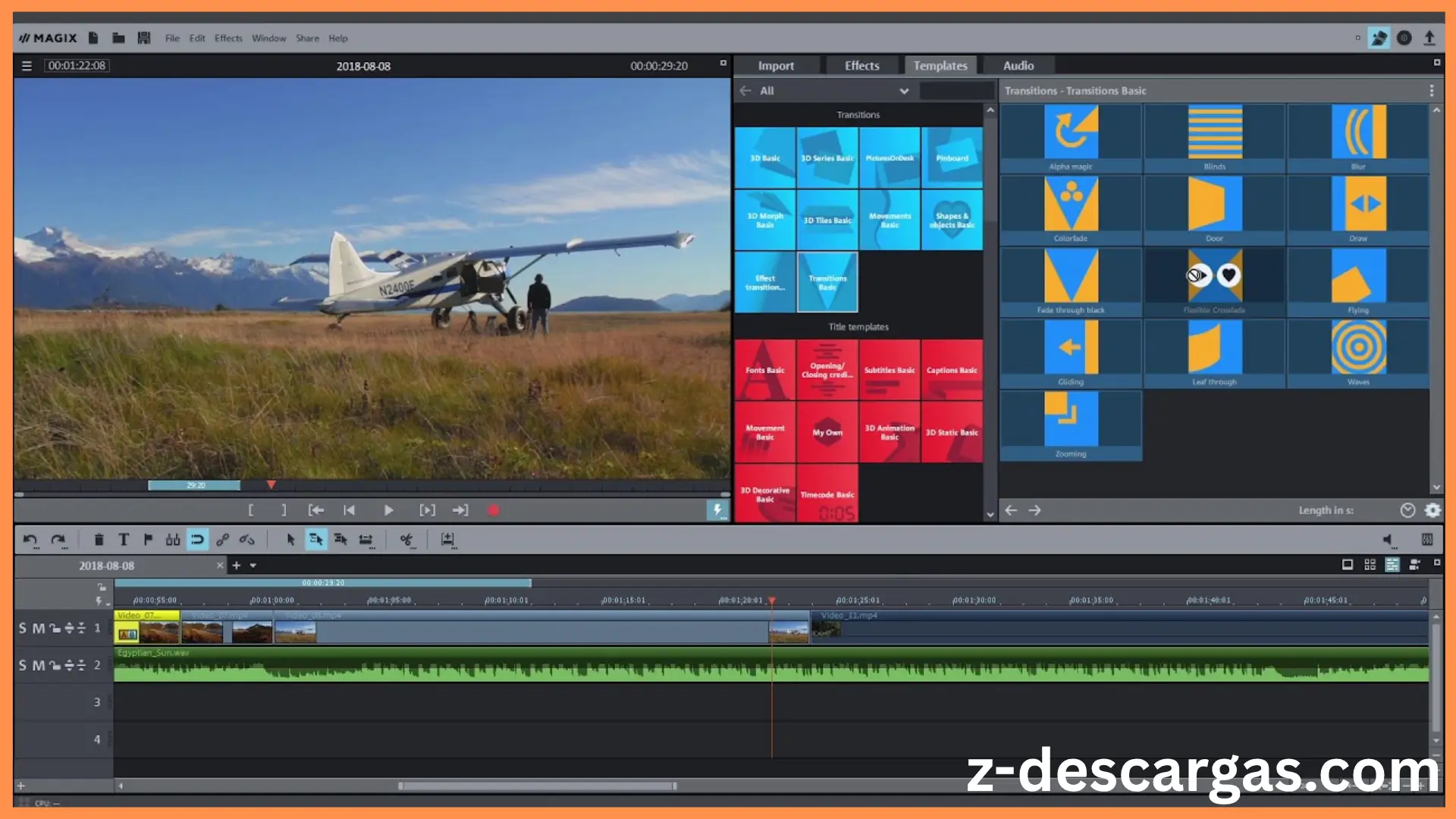This screenshot has width=1456, height=819.
Task: Click the Open Project folder icon
Action: tap(118, 38)
